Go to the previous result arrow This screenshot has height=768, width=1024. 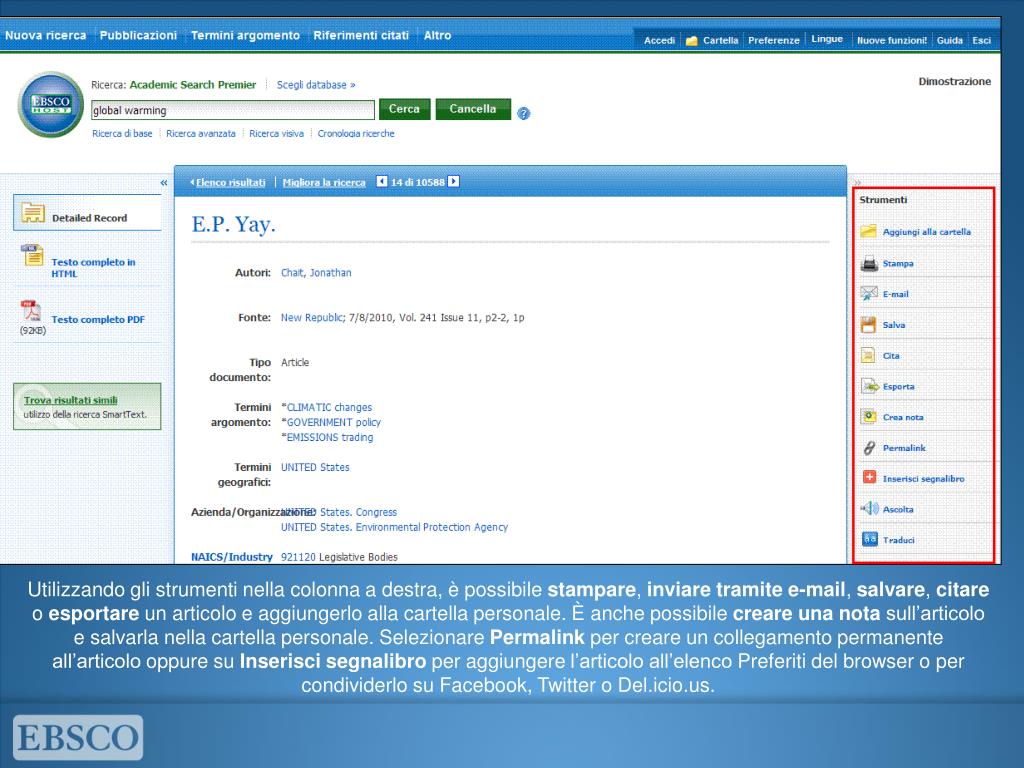tap(382, 182)
